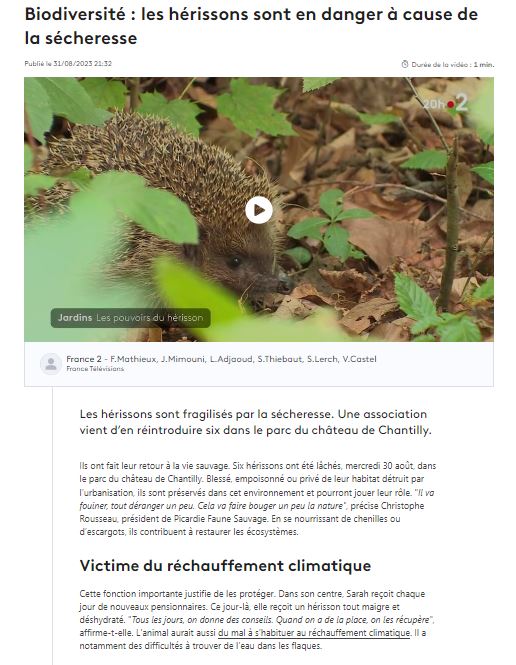Viewport: 516px width, 665px height.
Task: Select the Jardins tag on the video
Action: pos(75,318)
